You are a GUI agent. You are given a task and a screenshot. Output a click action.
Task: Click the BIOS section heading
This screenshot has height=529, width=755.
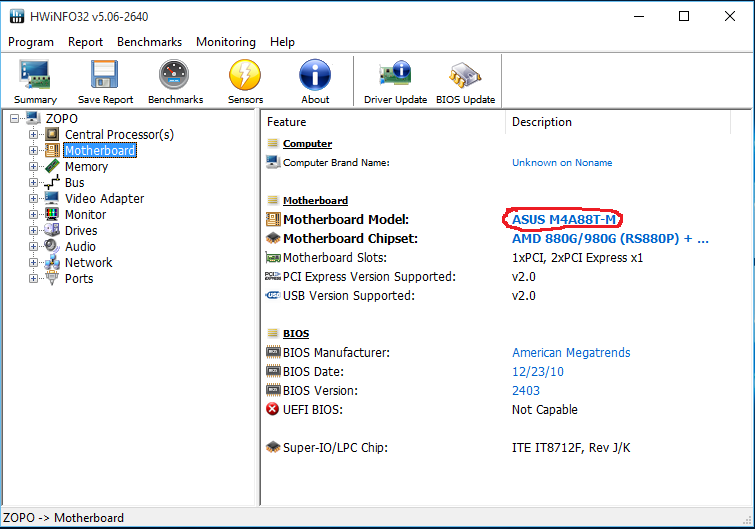(x=296, y=334)
